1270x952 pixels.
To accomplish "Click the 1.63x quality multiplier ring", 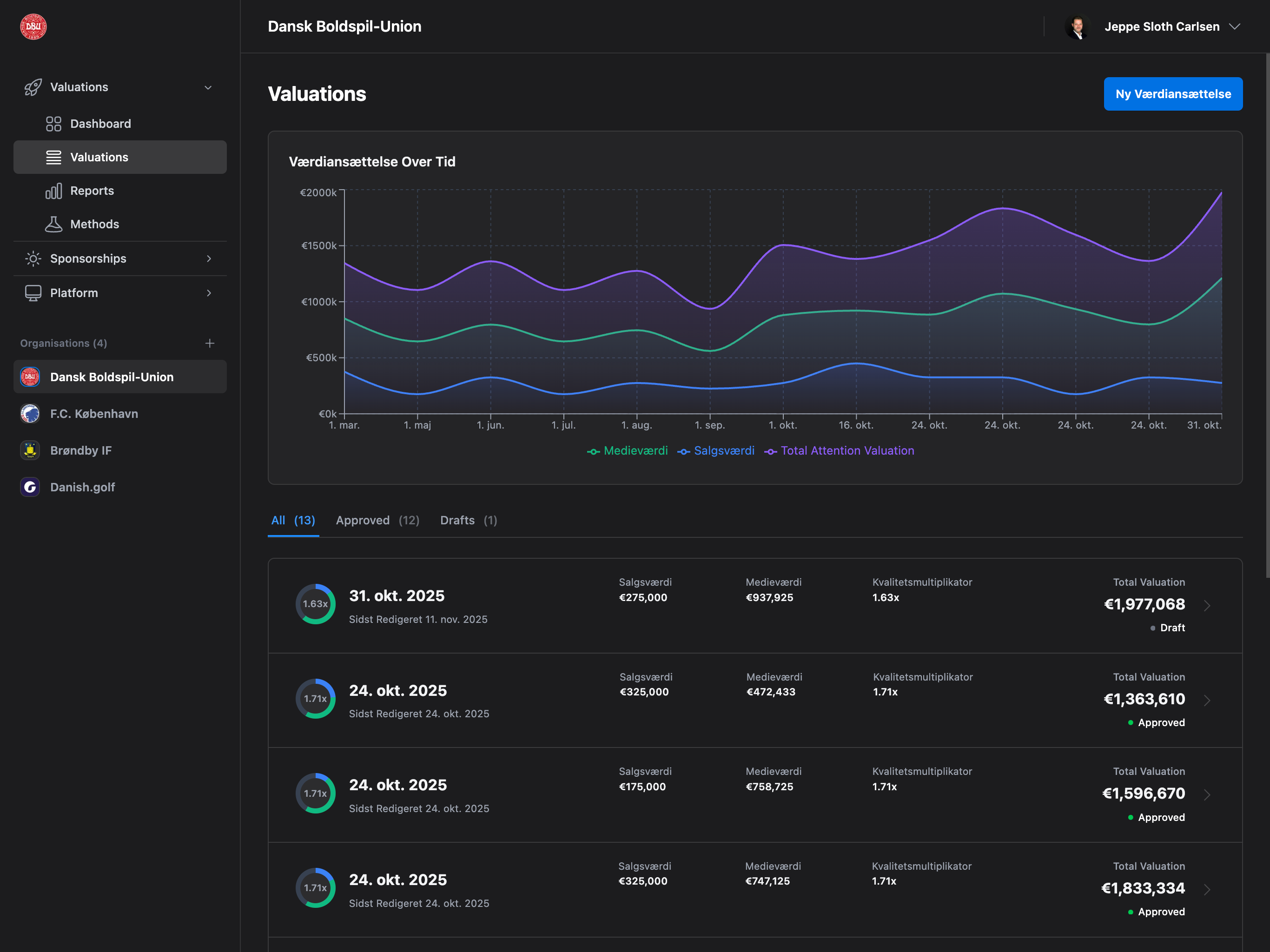I will tap(315, 604).
